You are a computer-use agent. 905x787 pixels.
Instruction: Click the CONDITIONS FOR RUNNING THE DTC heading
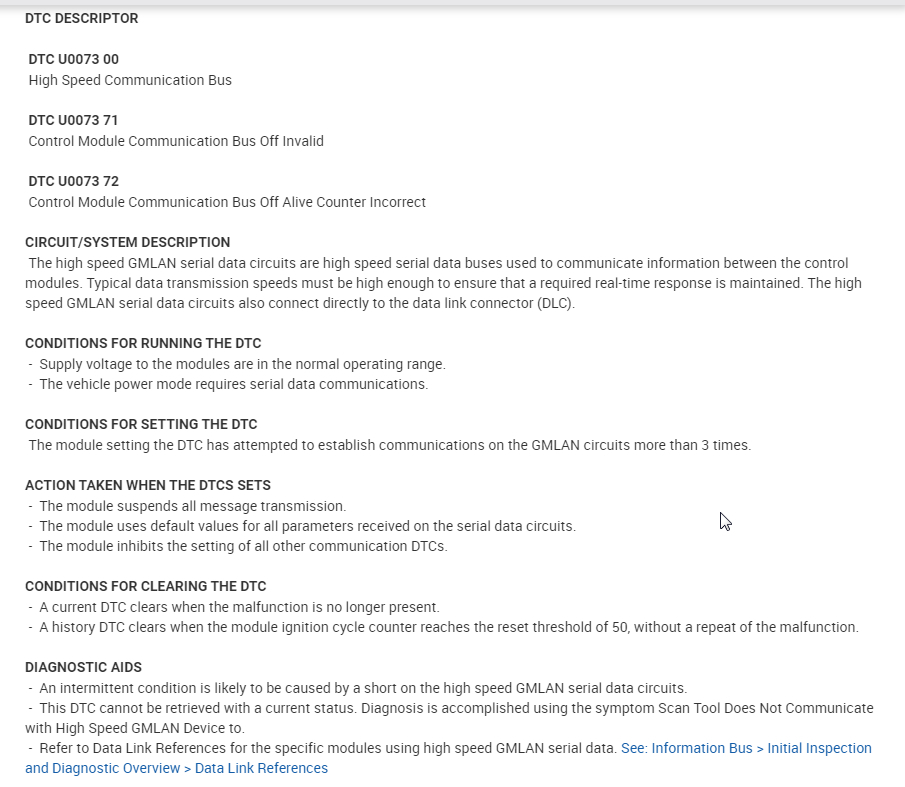pos(143,343)
